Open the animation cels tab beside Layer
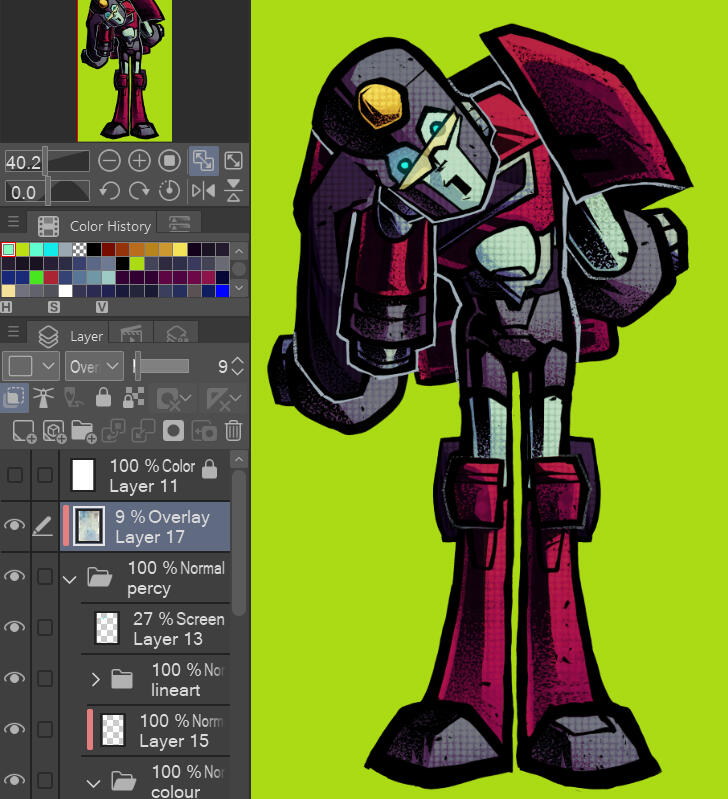Viewport: 728px width, 799px height. [131, 333]
